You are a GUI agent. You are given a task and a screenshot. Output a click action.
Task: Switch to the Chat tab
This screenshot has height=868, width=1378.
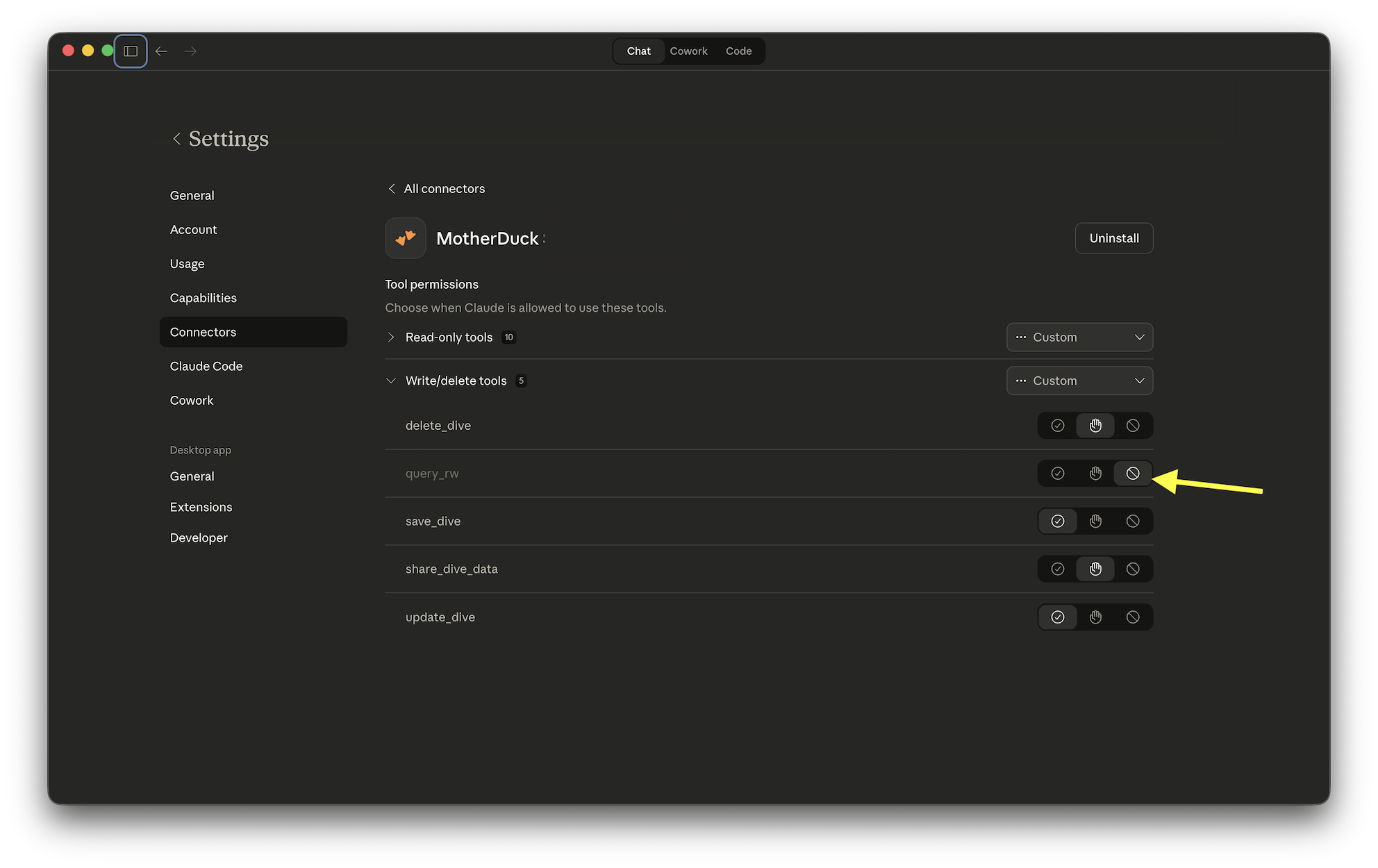coord(638,51)
